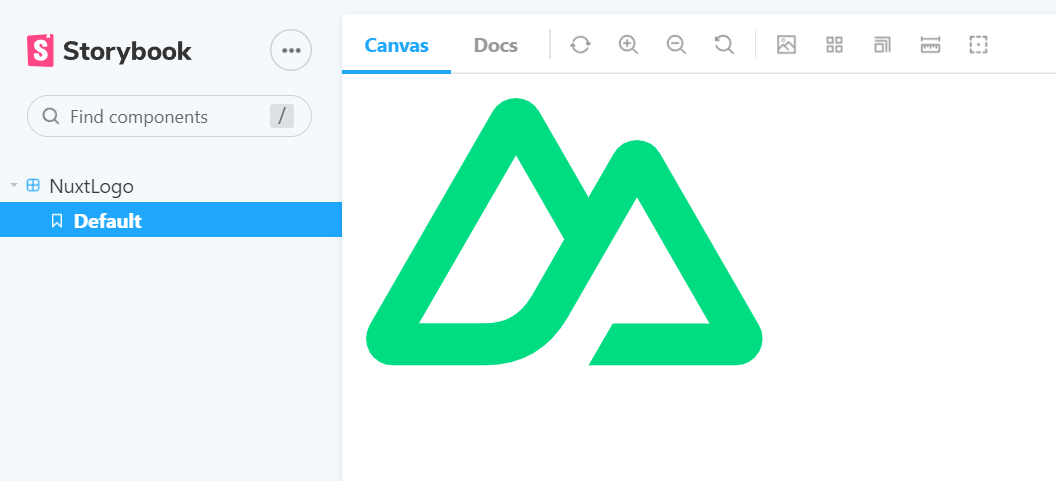Select the NuxtLogo component row

171,186
